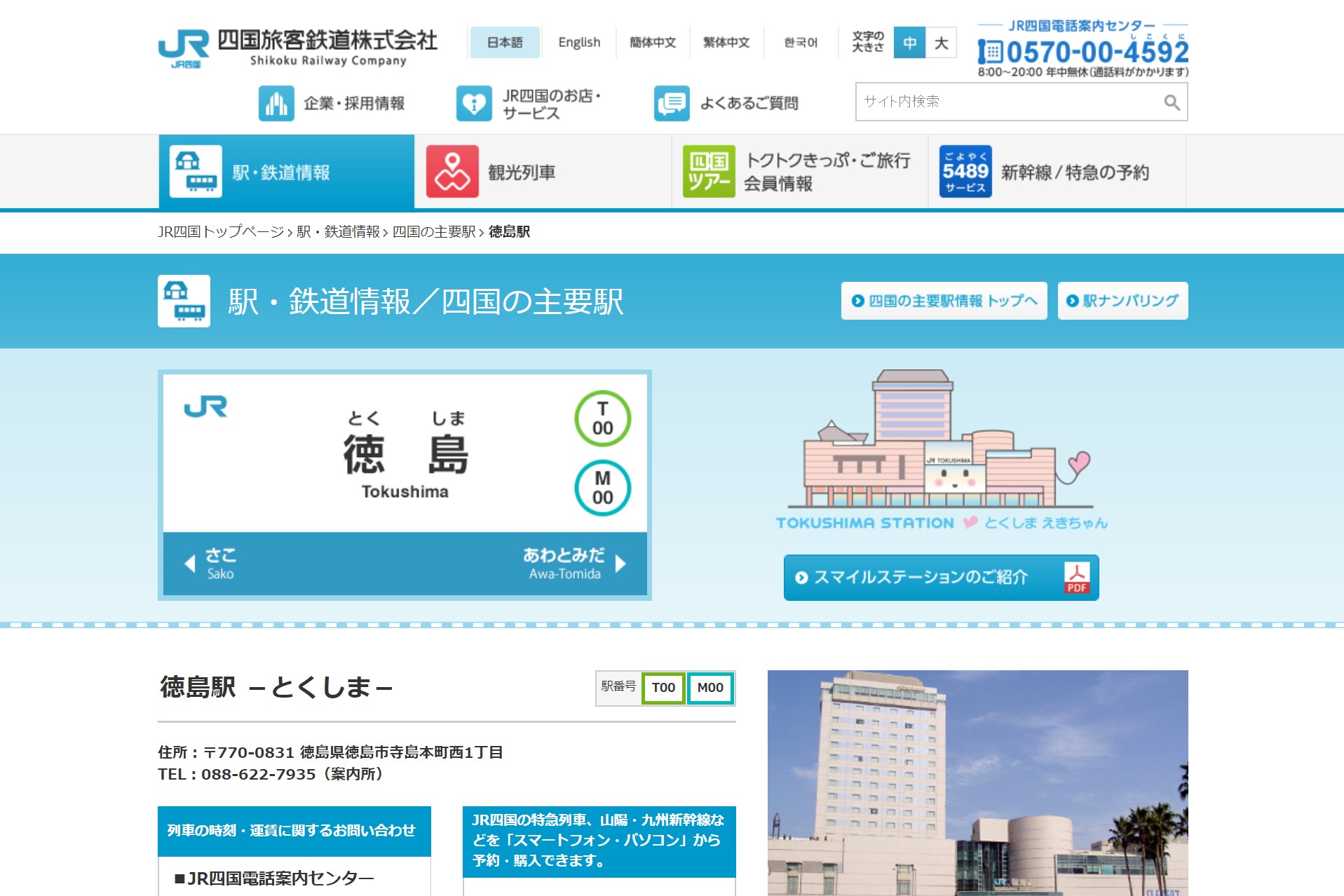Click the search magnifier icon
Viewport: 1344px width, 896px height.
point(1172,102)
